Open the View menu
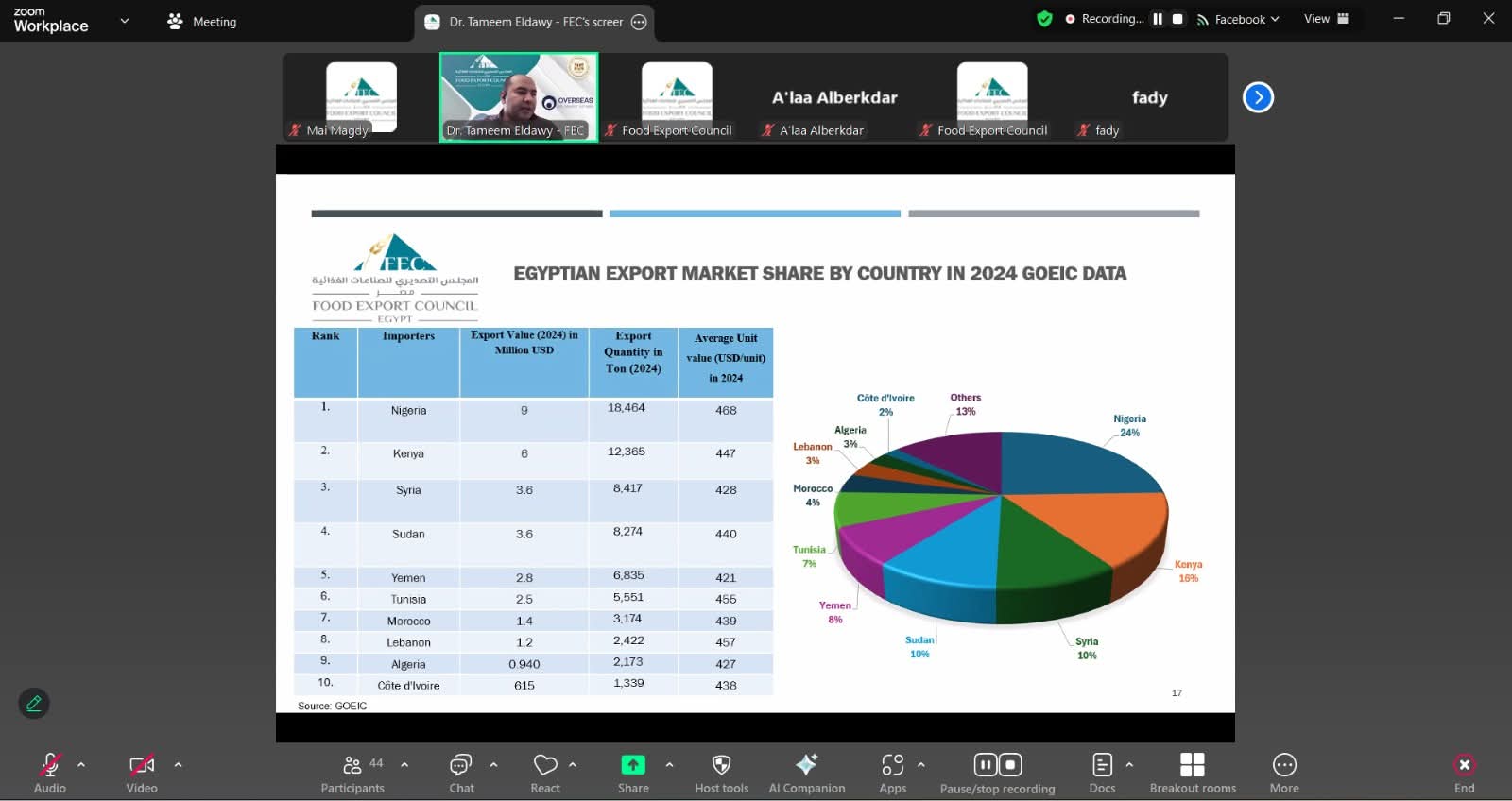1512x801 pixels. 1326,19
